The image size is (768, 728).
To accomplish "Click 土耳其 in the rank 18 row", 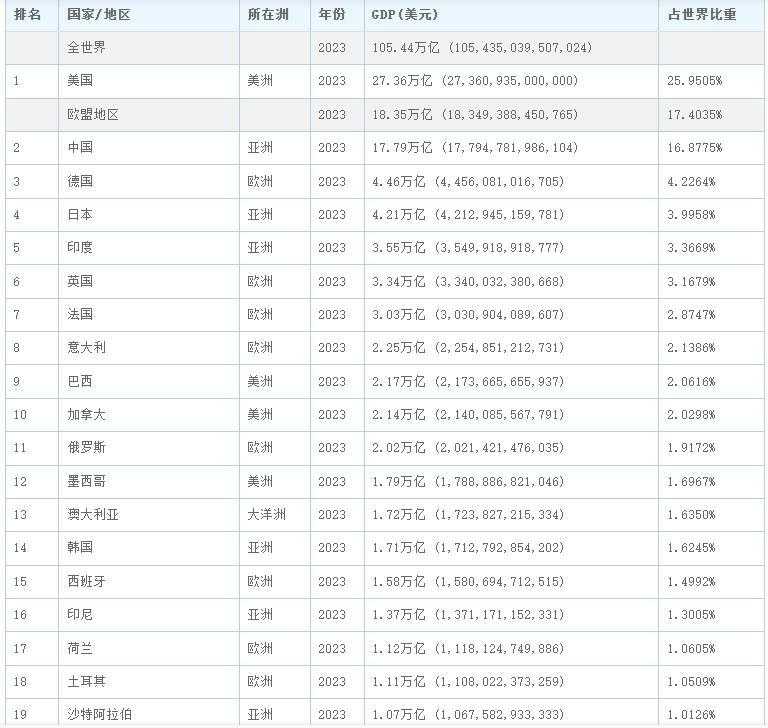I will [x=86, y=681].
